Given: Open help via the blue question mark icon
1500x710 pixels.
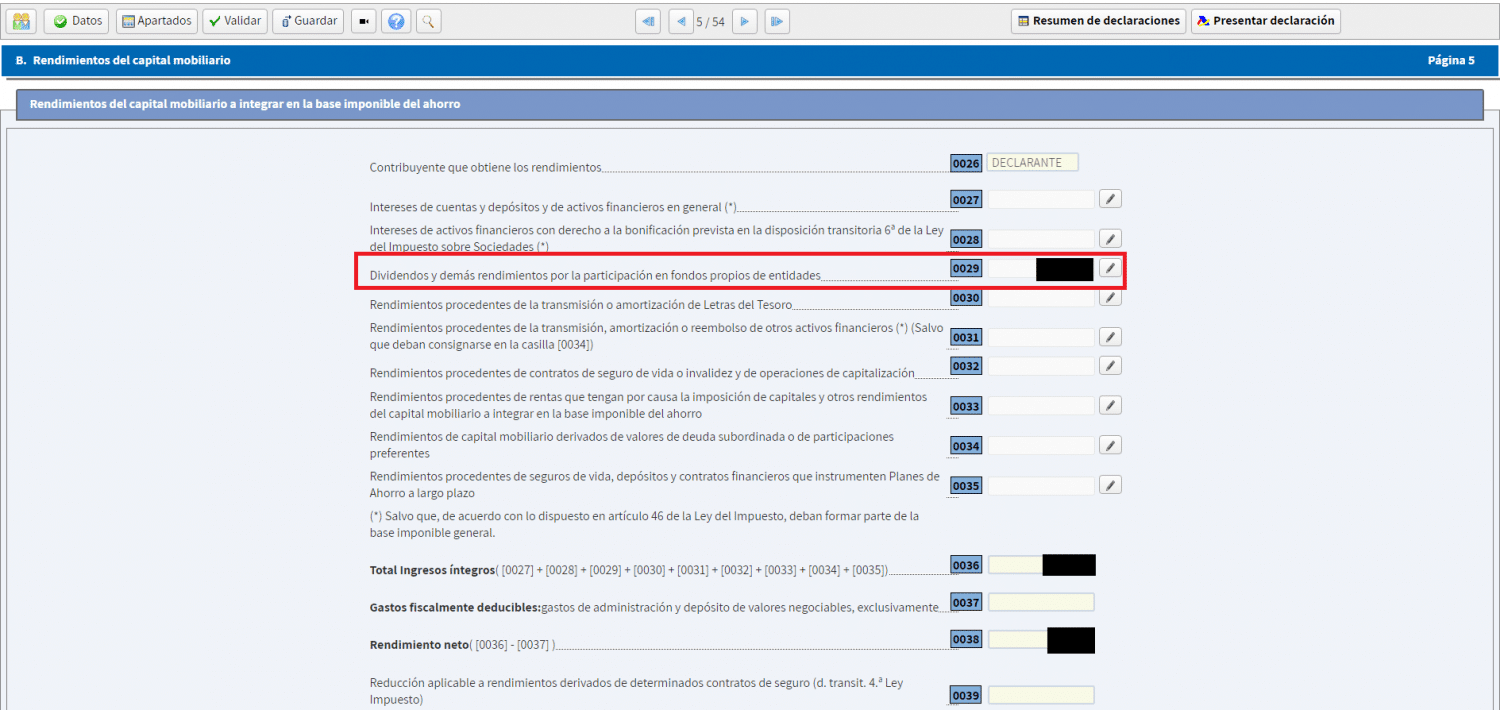Looking at the screenshot, I should point(396,20).
